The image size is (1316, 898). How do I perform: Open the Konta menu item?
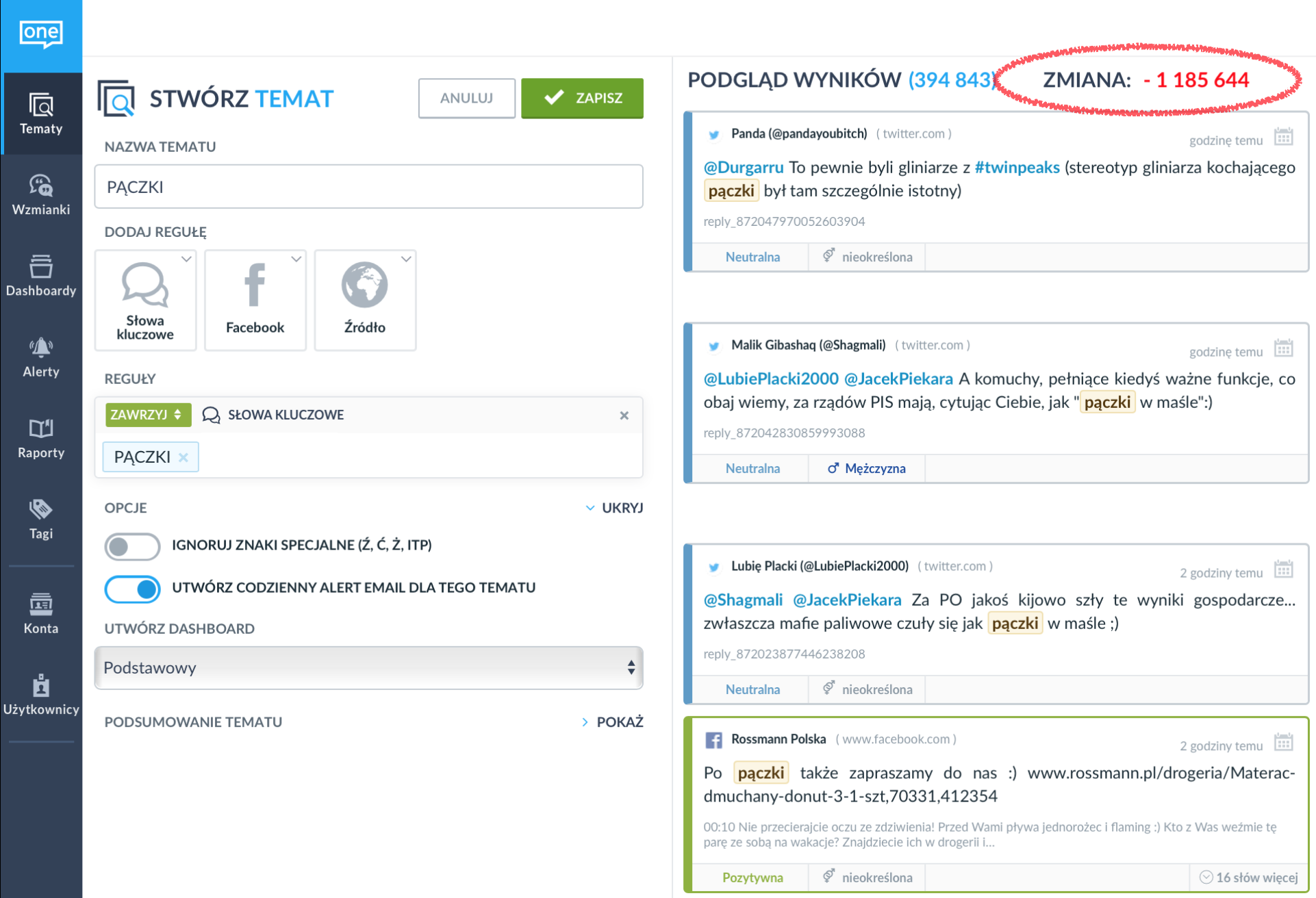point(40,613)
